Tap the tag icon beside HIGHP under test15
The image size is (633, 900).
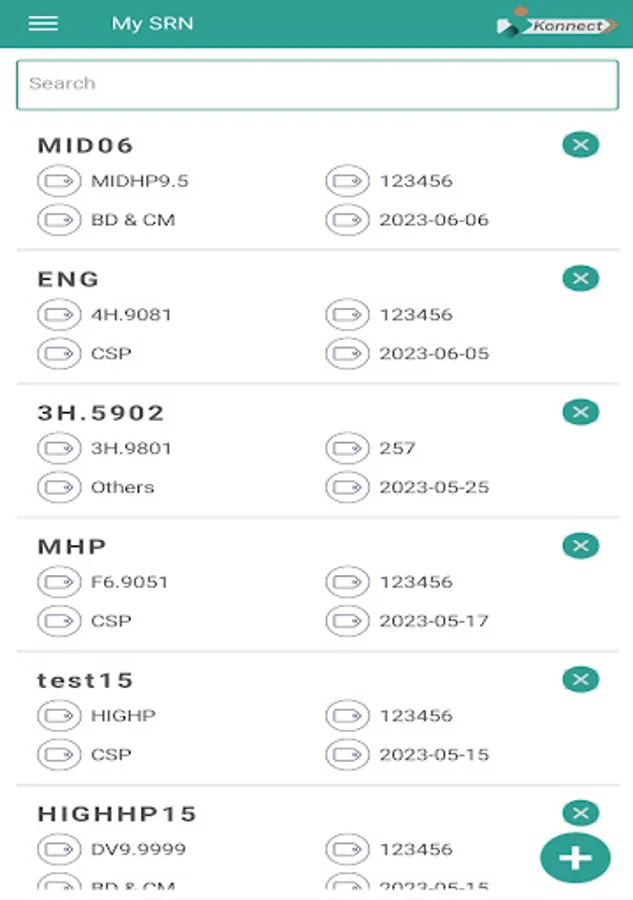[60, 715]
